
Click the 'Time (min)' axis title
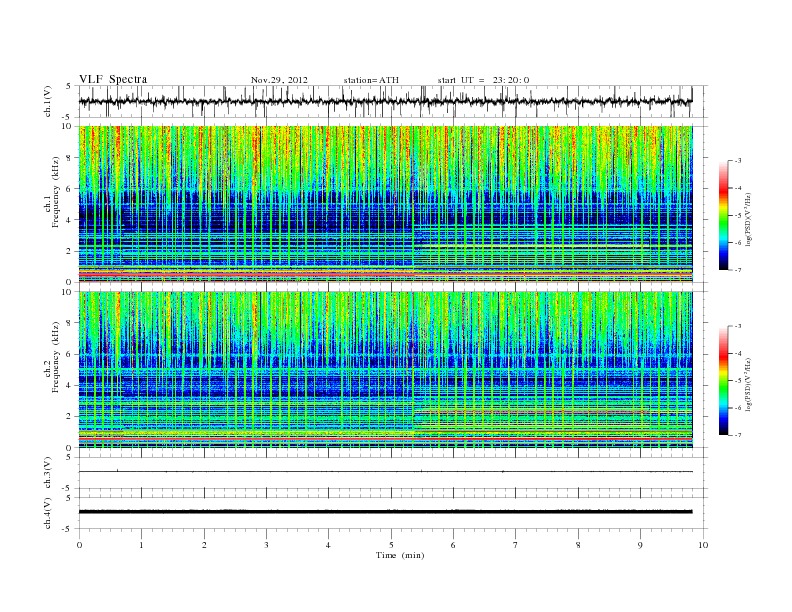pos(400,555)
